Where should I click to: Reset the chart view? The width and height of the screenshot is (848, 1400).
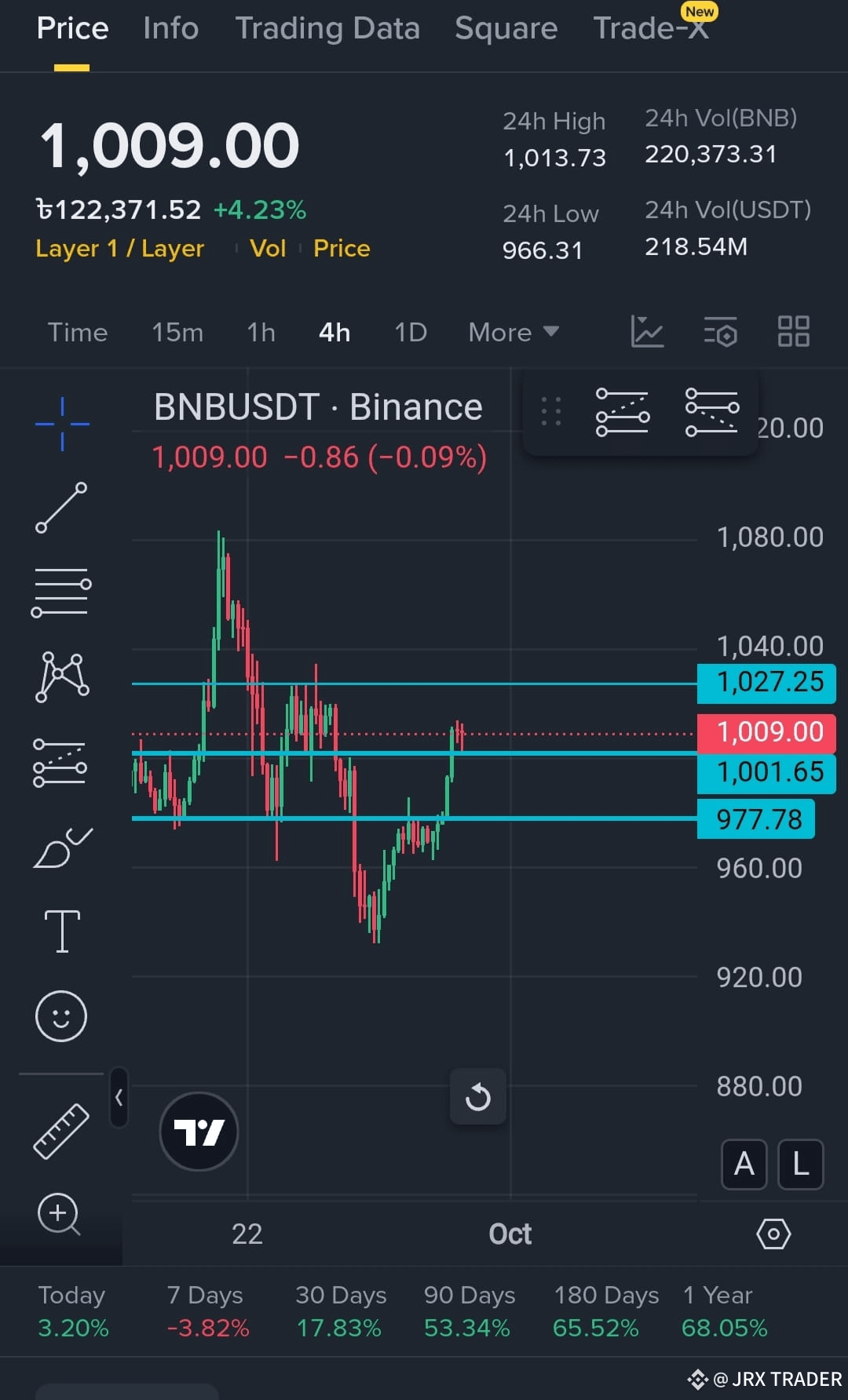point(477,1096)
